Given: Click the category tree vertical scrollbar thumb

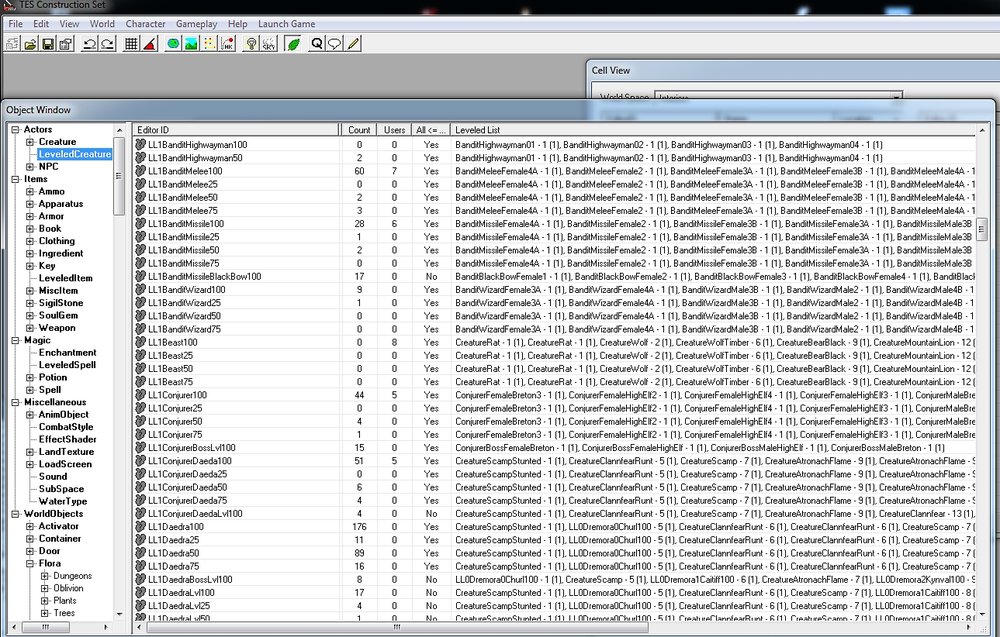Looking at the screenshot, I should tap(119, 176).
